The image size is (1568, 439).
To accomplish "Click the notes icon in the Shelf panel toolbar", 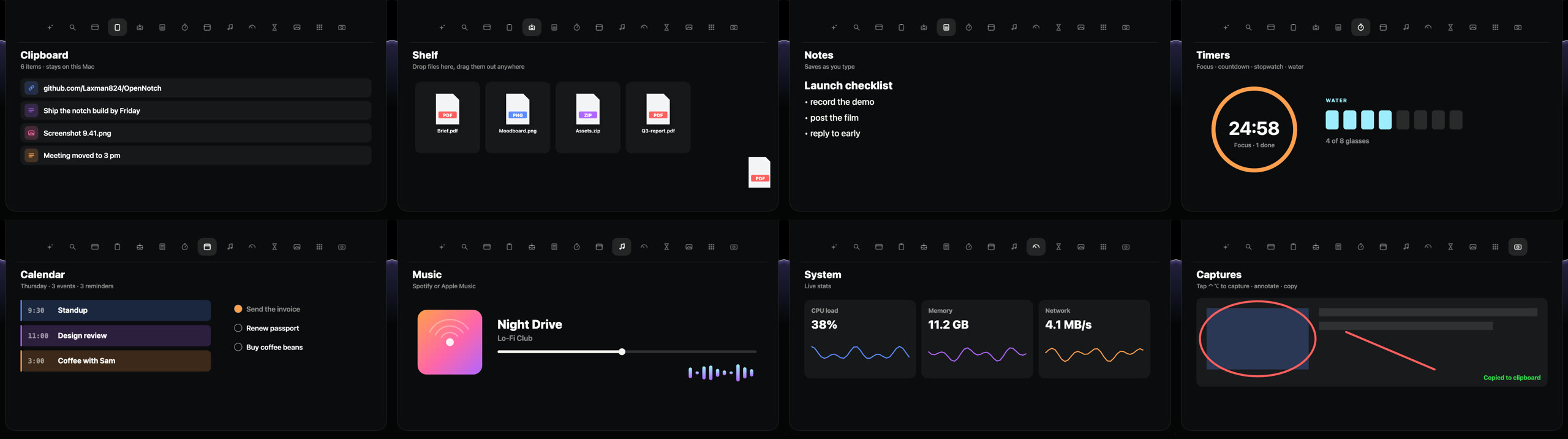I will click(554, 28).
